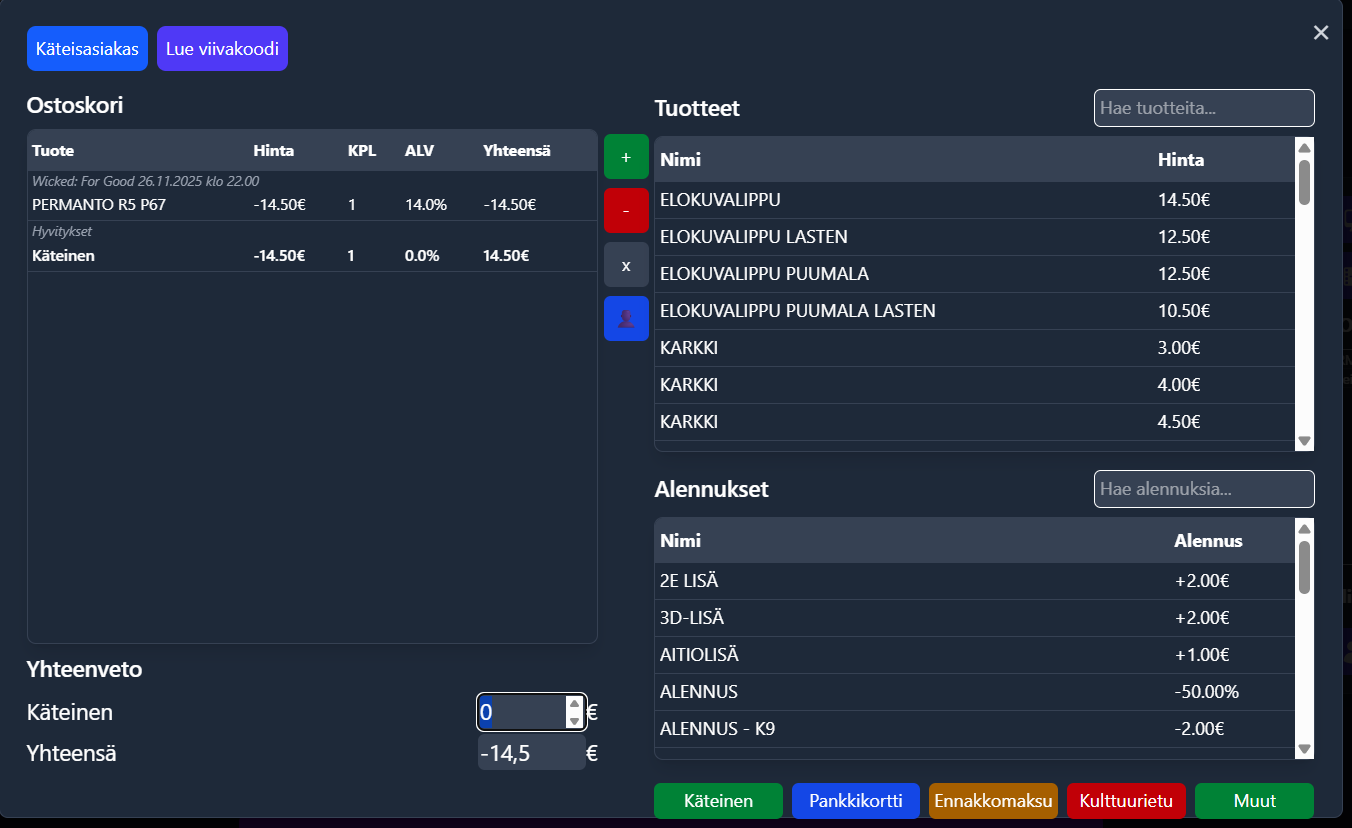Close the checkout dialog with X

(1321, 33)
